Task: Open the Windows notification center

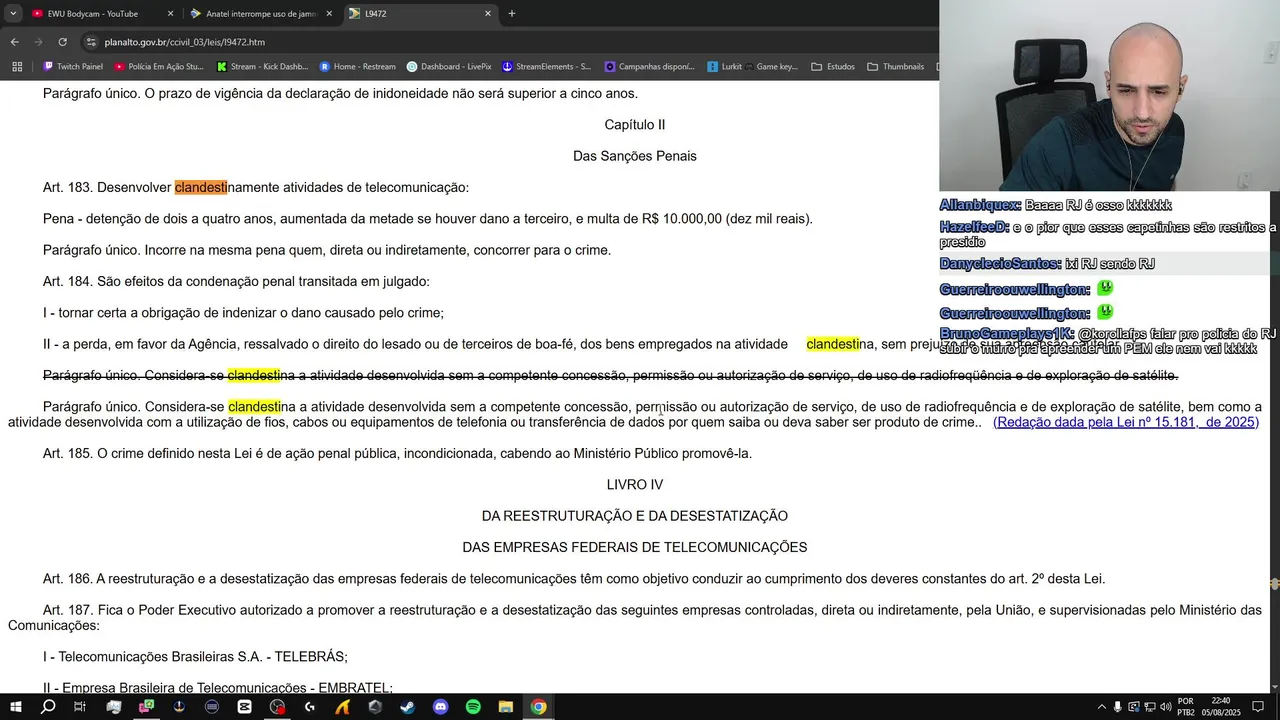Action: click(1260, 707)
